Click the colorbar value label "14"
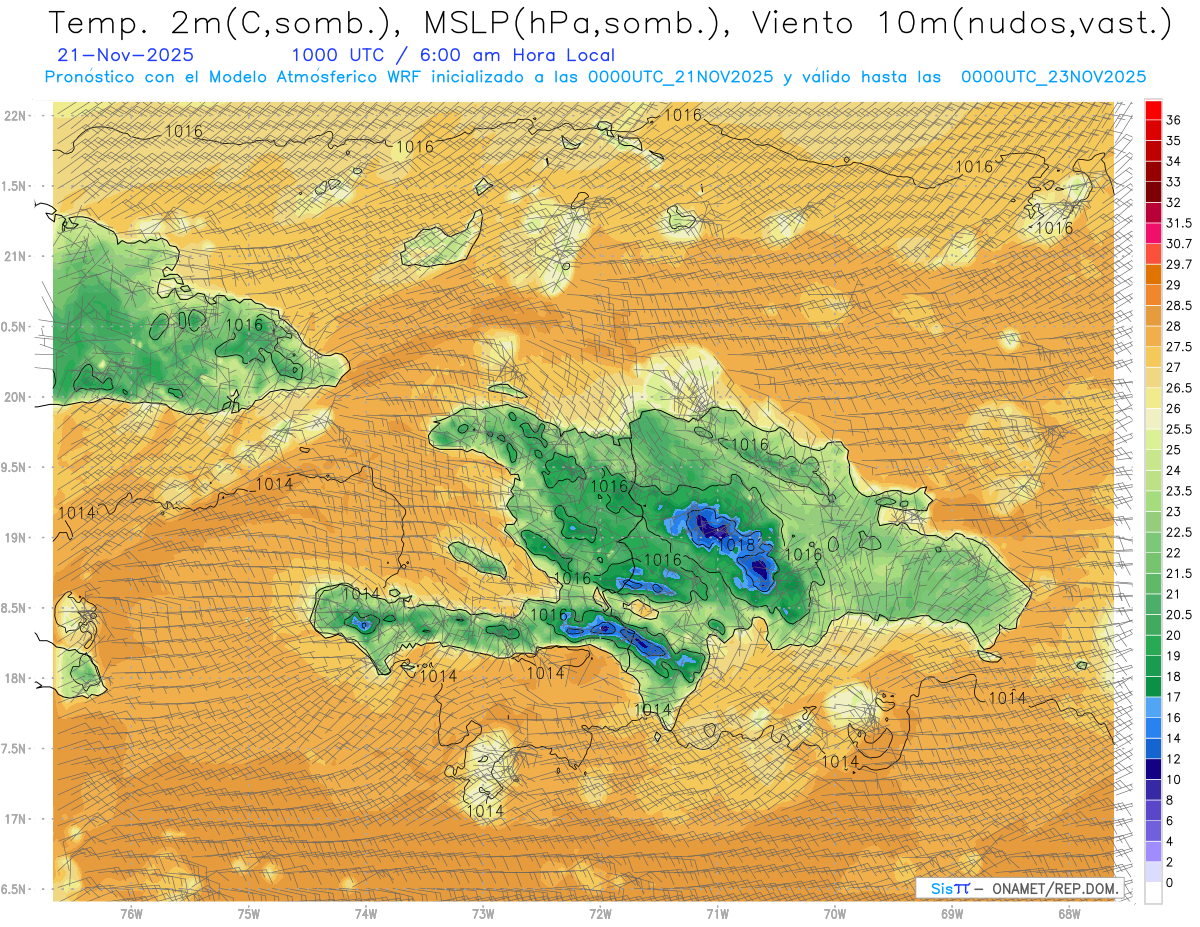The height and width of the screenshot is (927, 1200). click(x=1174, y=738)
